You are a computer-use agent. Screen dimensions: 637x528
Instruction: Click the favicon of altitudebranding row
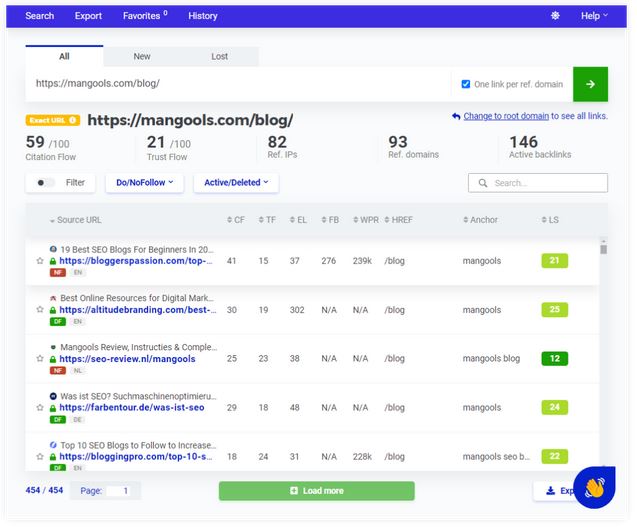53,298
